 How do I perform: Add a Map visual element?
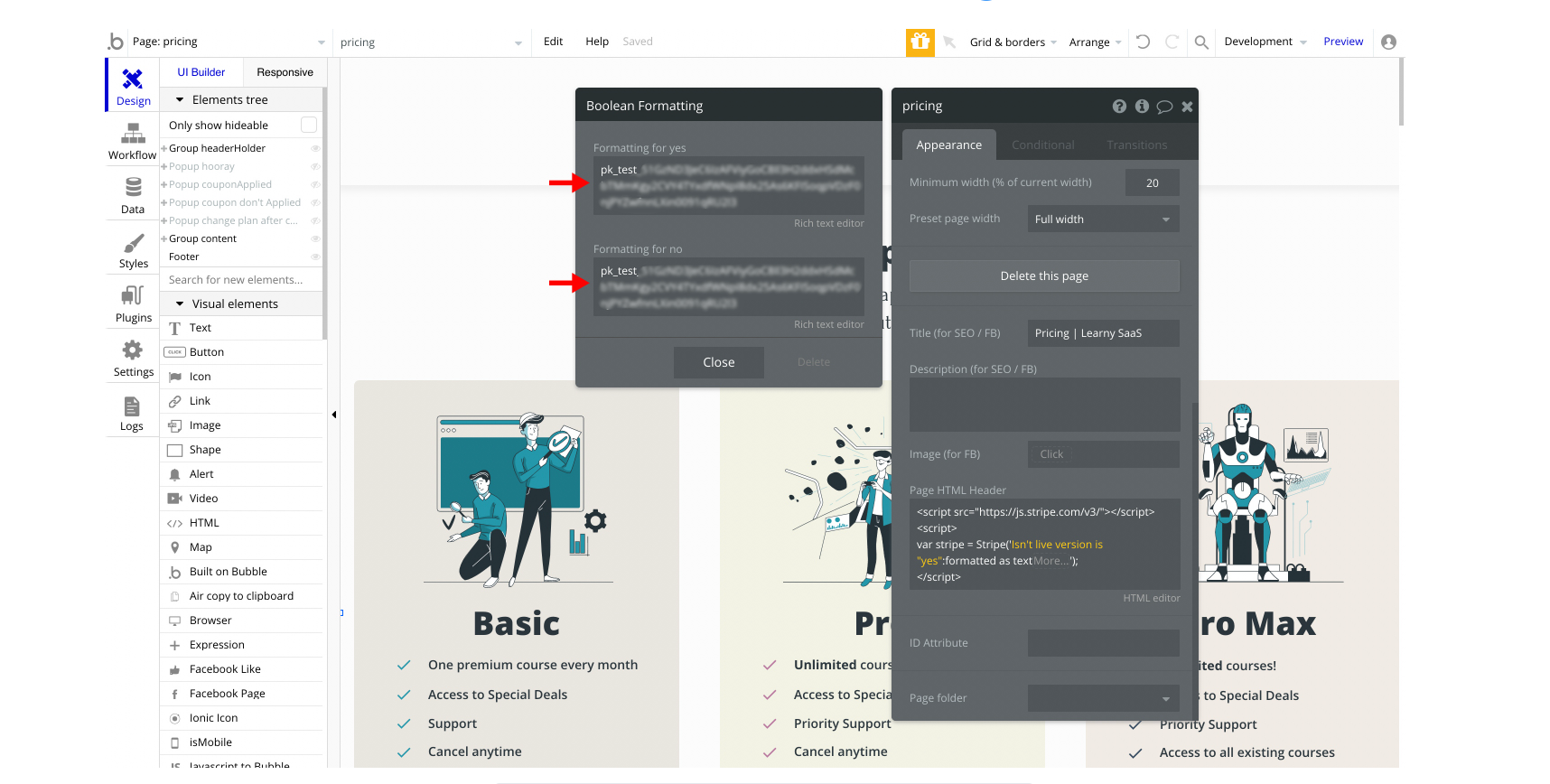tap(242, 547)
